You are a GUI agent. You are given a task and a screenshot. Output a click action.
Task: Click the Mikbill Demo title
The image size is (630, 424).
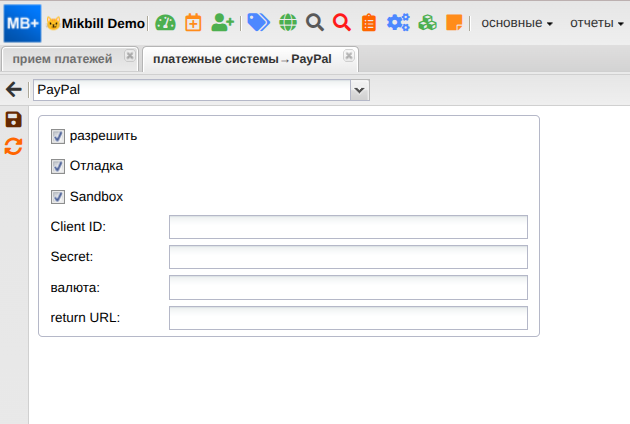(x=103, y=23)
